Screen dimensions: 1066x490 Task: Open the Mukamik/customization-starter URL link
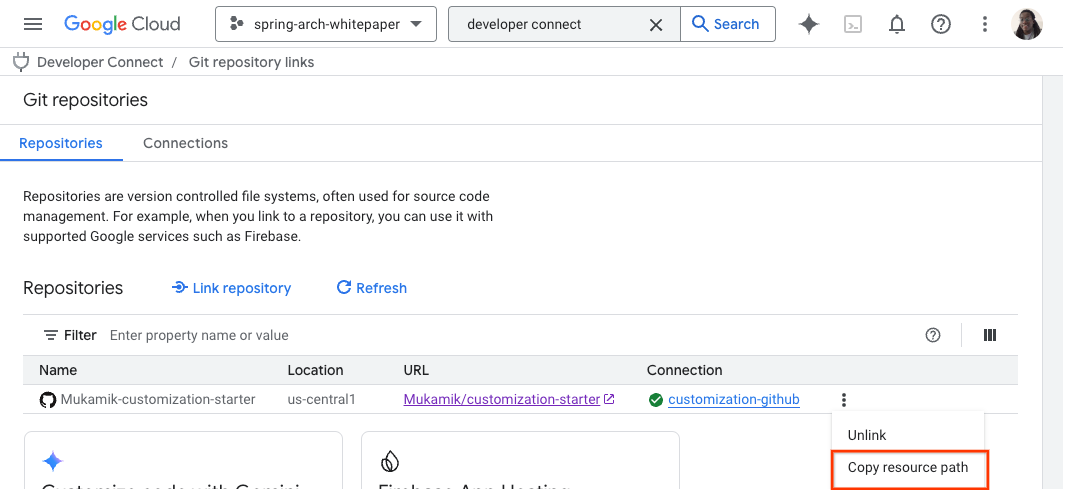[x=502, y=400]
